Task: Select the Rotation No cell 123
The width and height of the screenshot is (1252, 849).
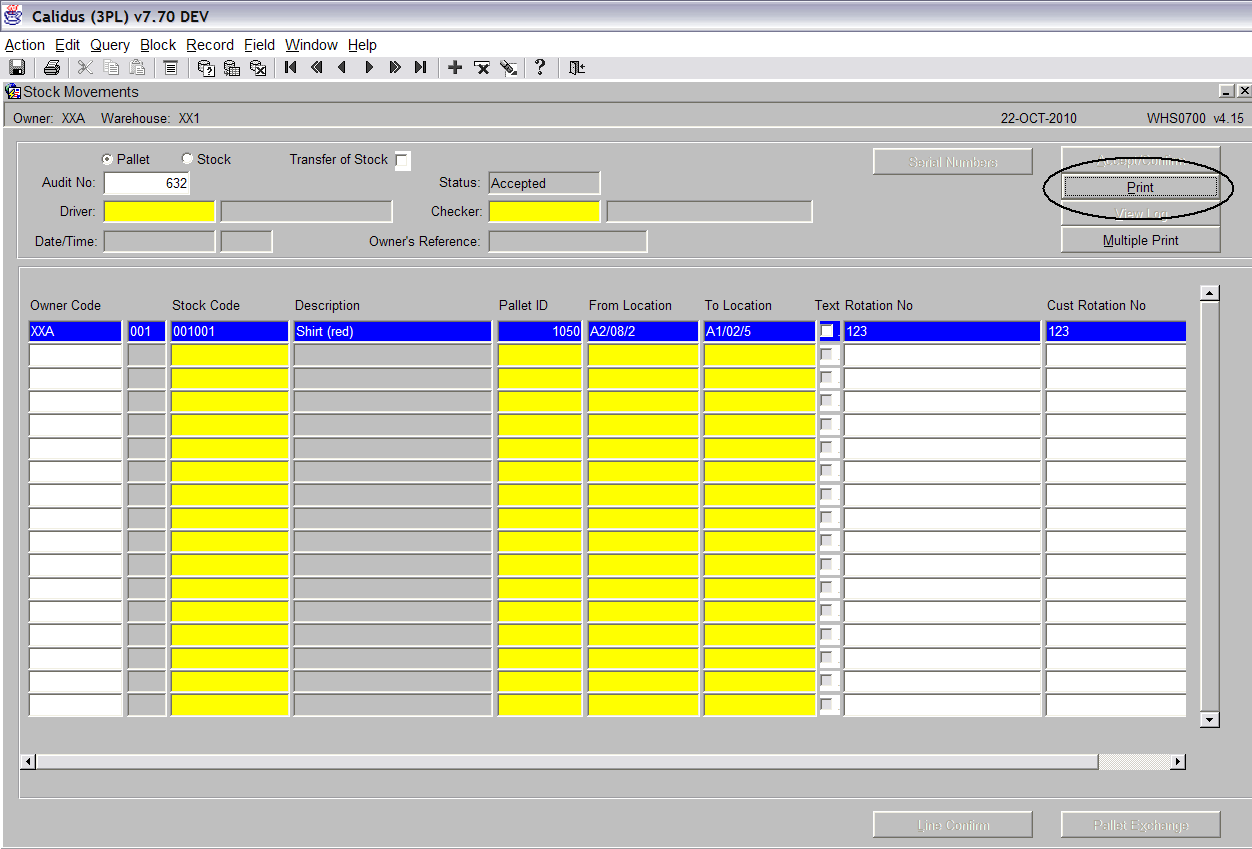Action: tap(942, 331)
